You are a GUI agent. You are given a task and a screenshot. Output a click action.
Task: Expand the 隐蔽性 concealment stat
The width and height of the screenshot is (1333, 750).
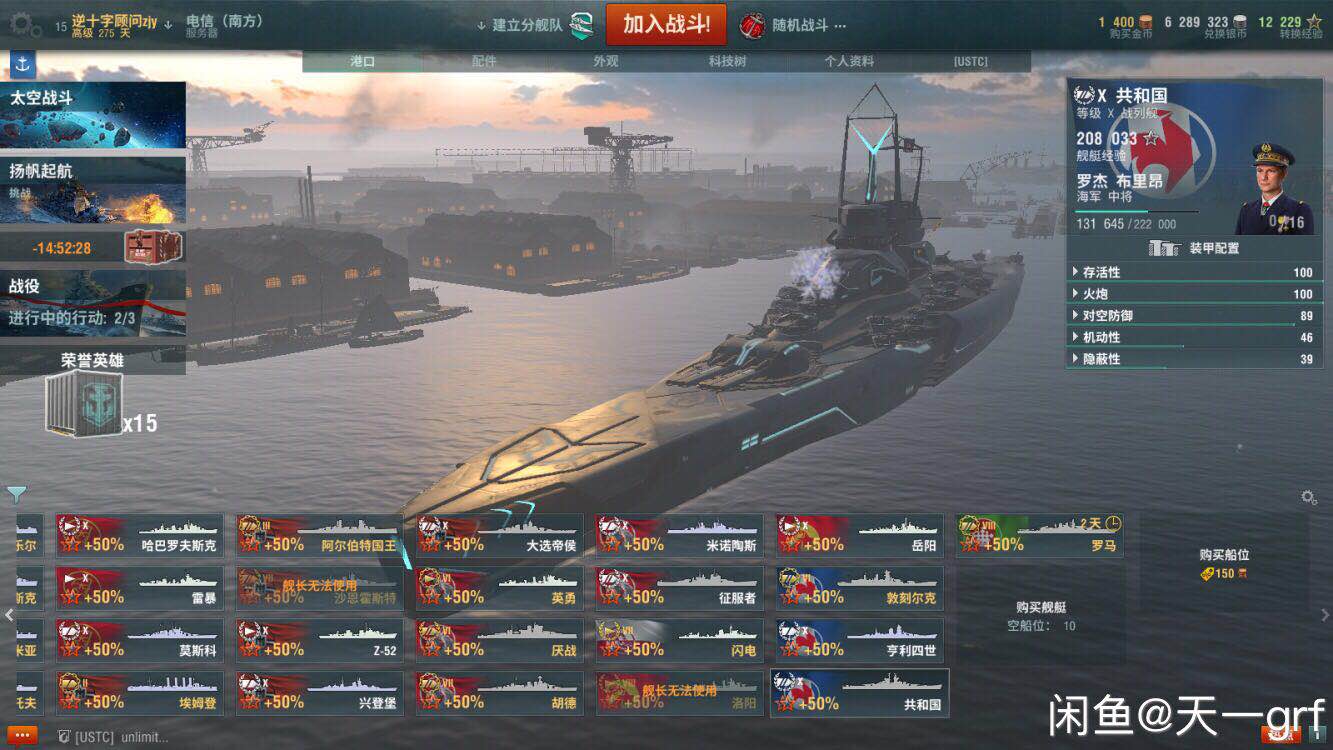coord(1195,359)
